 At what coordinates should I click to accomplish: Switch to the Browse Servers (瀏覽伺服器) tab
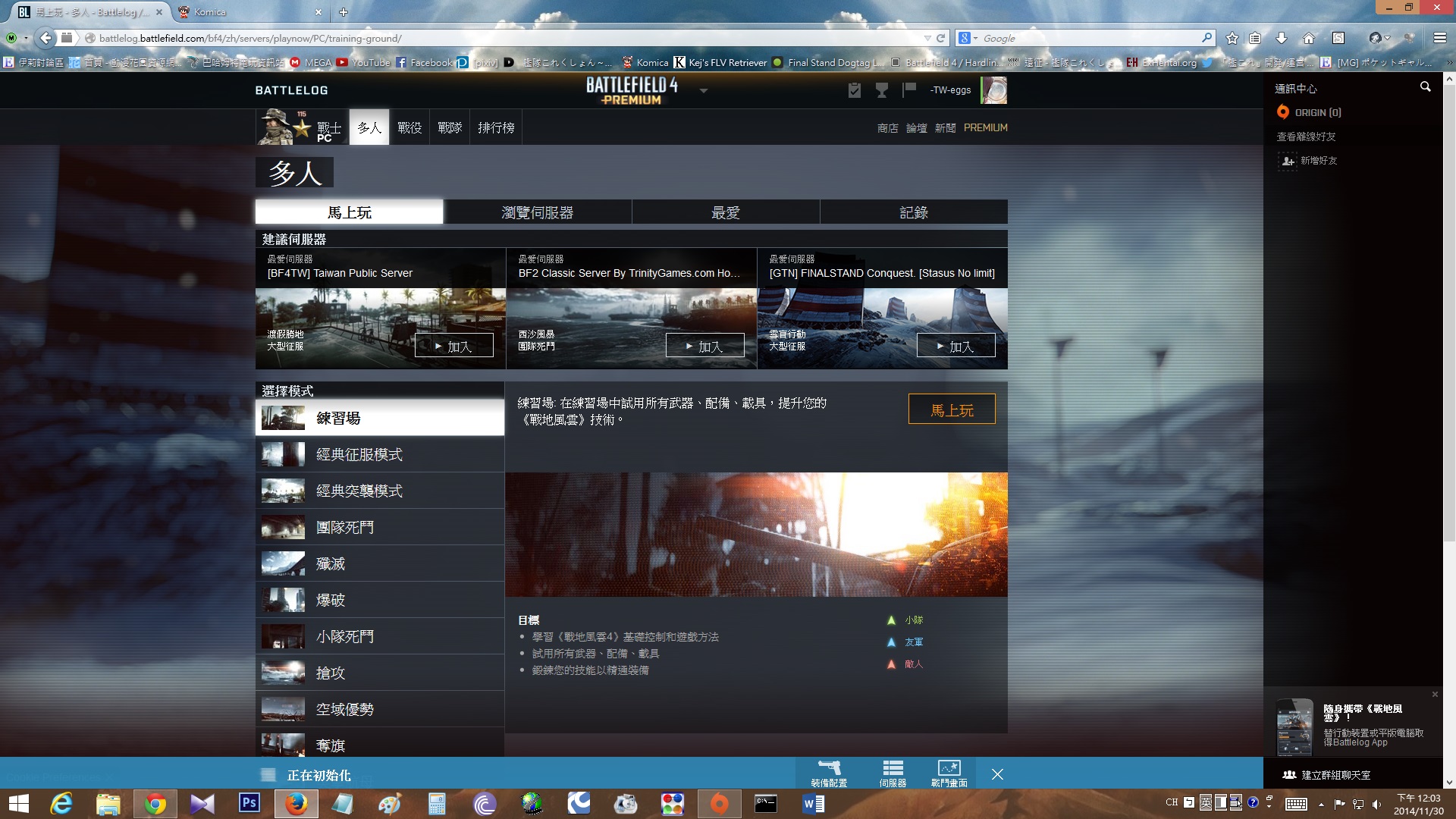pos(537,212)
